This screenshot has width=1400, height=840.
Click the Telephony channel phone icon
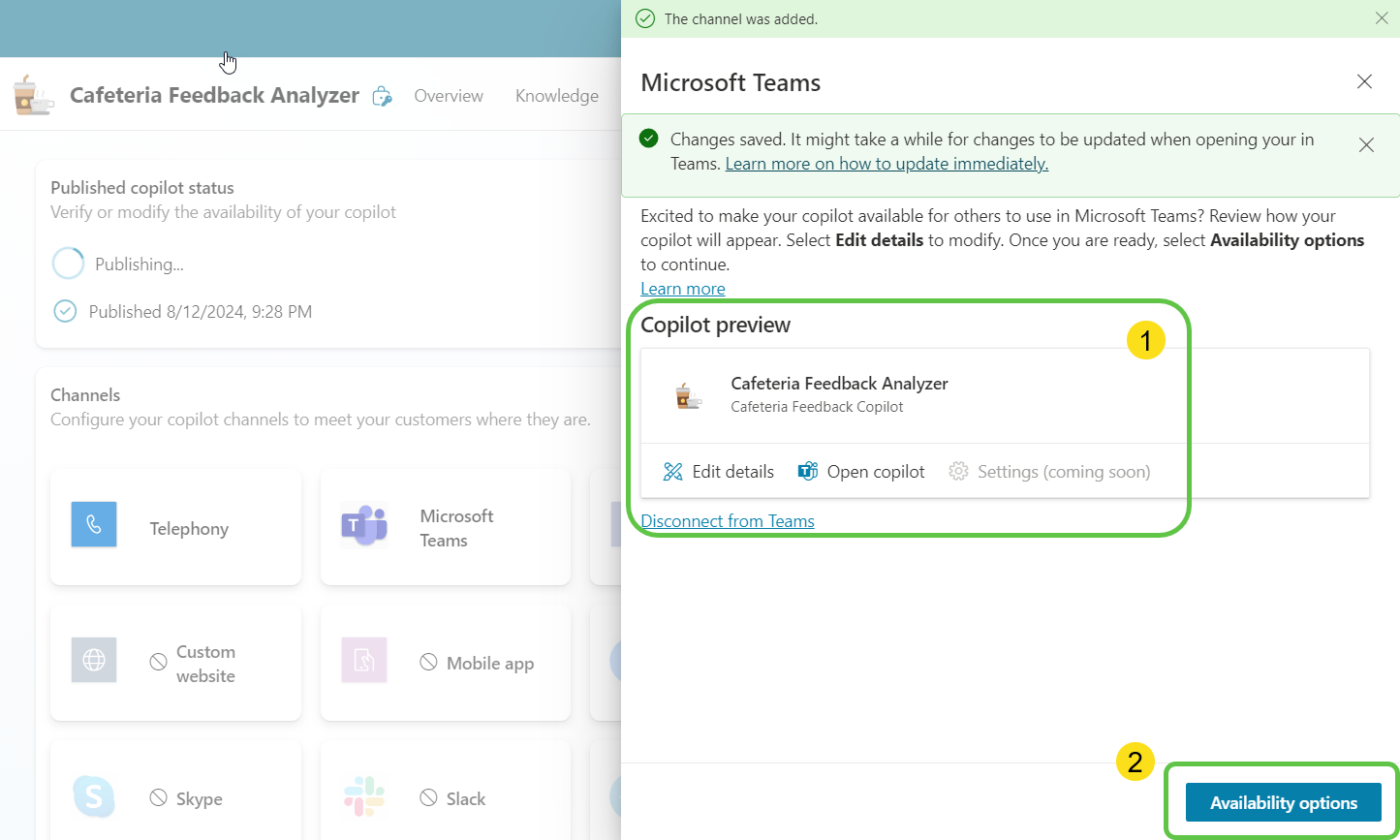click(x=94, y=525)
